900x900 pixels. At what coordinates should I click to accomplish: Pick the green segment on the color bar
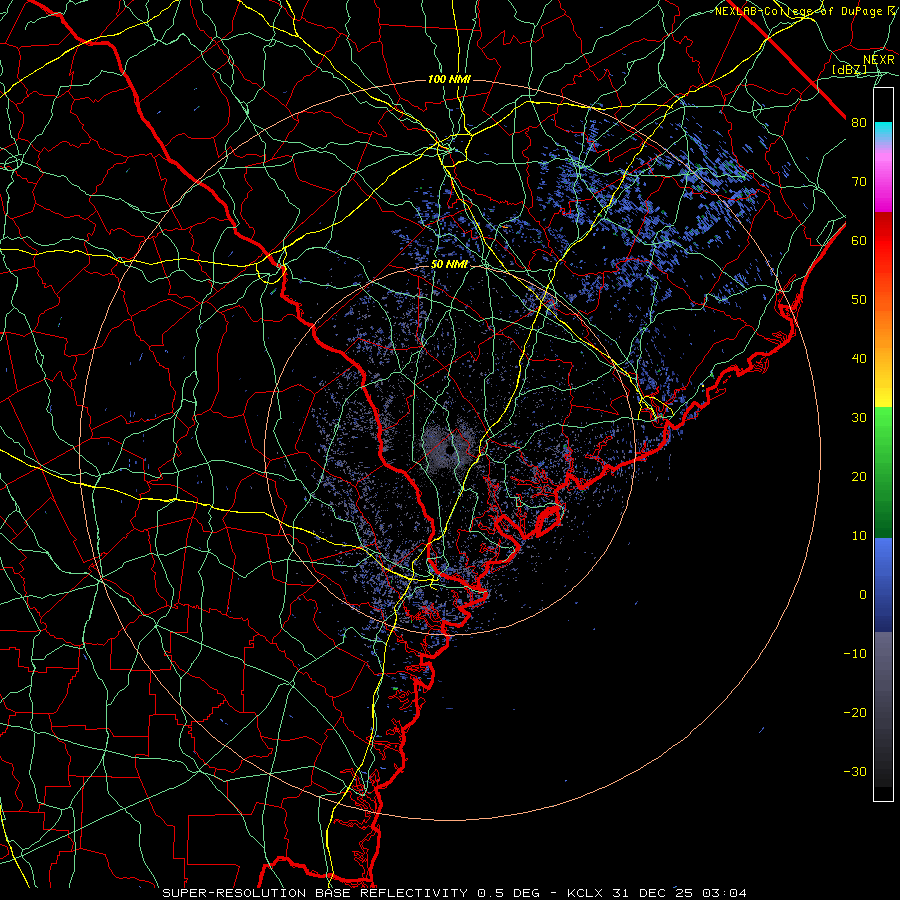coord(883,472)
